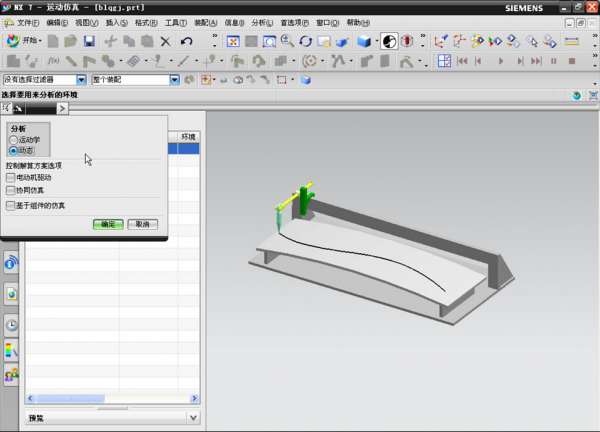Screen dimensions: 600x432
Task: Open the 文件(F) menu
Action: [28, 23]
